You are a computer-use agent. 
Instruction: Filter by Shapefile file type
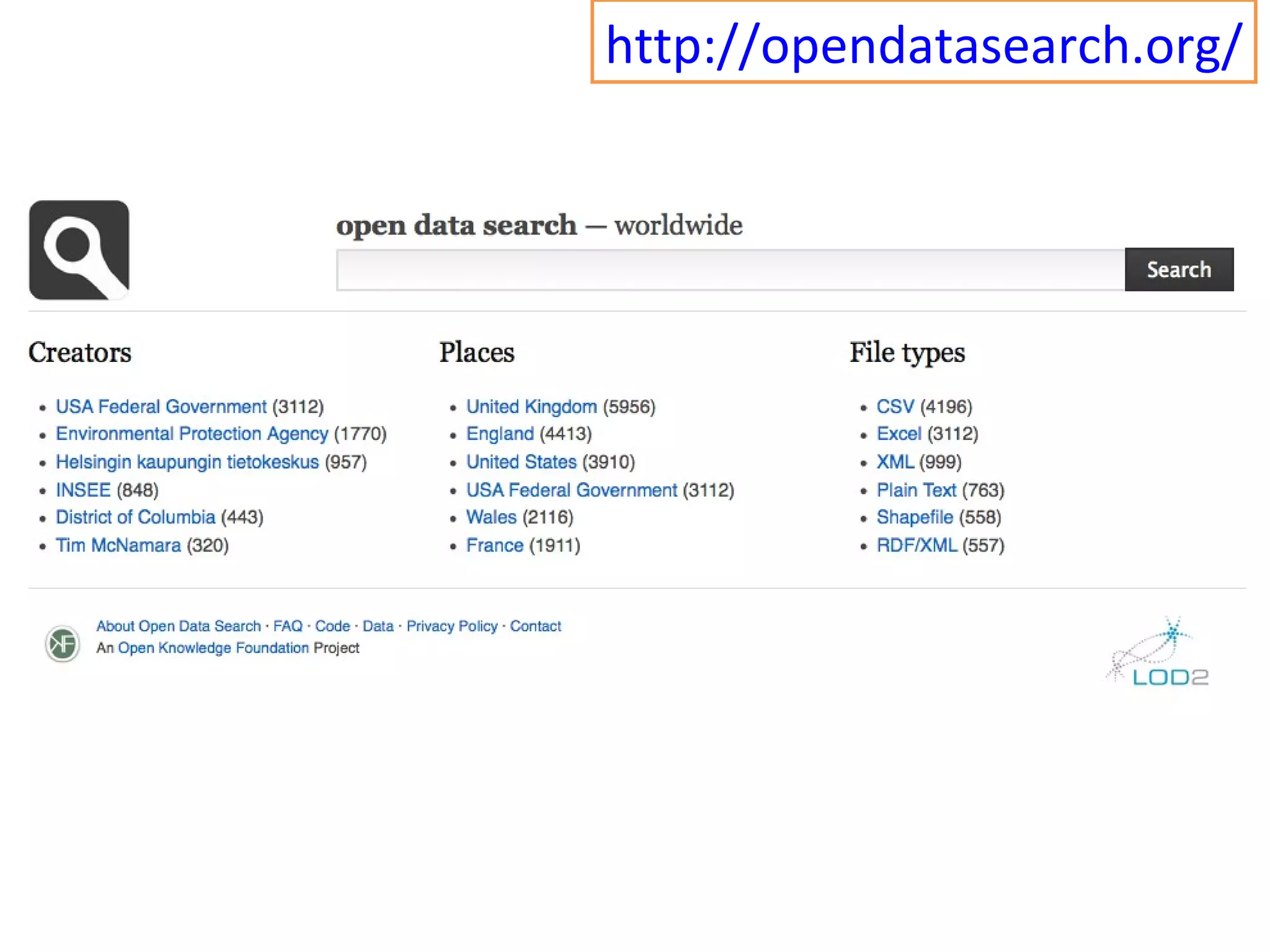(915, 517)
